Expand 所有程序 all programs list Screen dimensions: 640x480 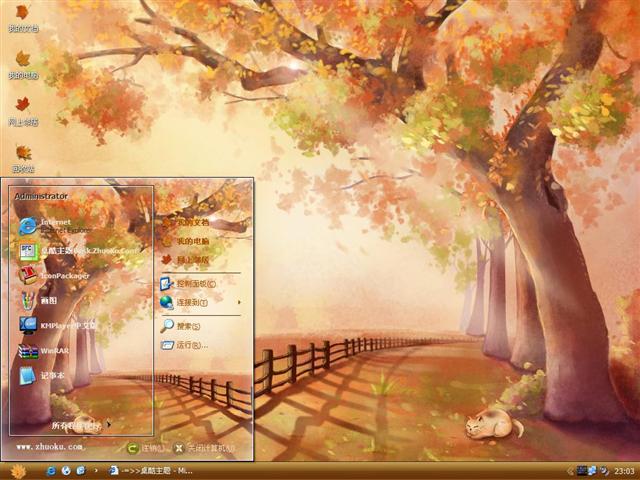pyautogui.click(x=81, y=426)
